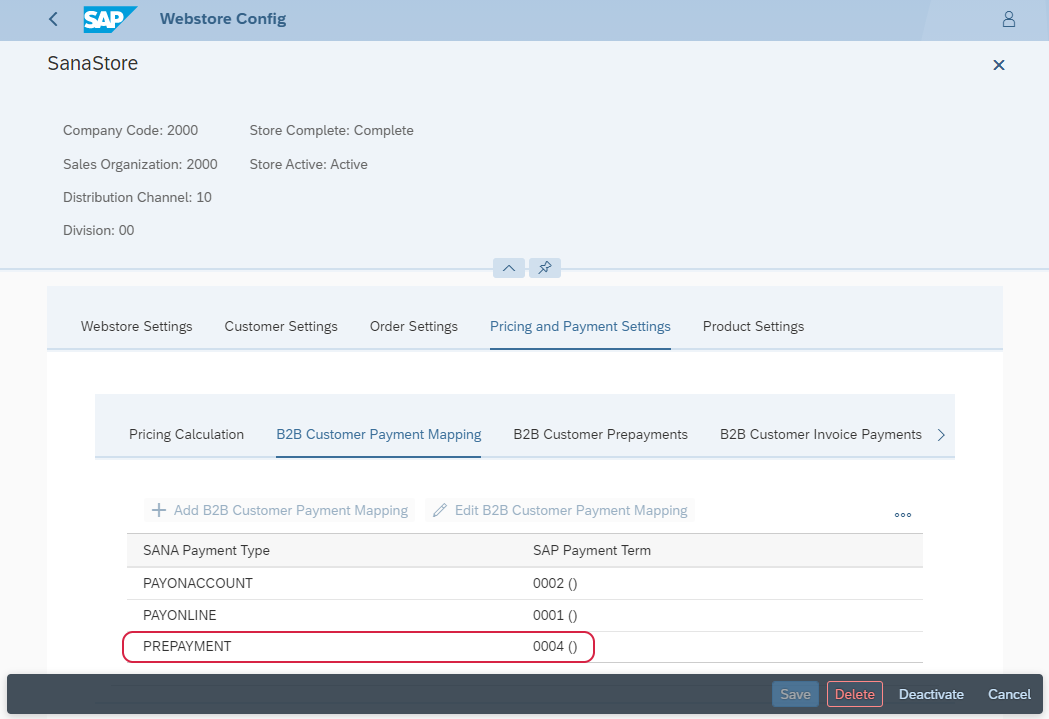Click the SAP logo
Image resolution: width=1049 pixels, height=719 pixels.
[110, 19]
